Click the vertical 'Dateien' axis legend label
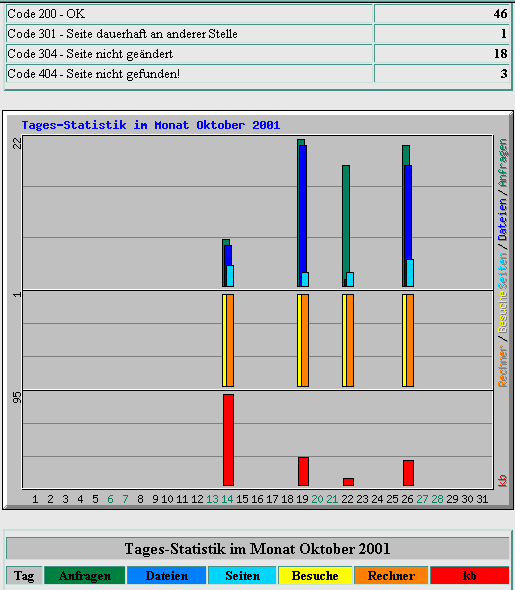The height and width of the screenshot is (590, 515). (x=503, y=220)
